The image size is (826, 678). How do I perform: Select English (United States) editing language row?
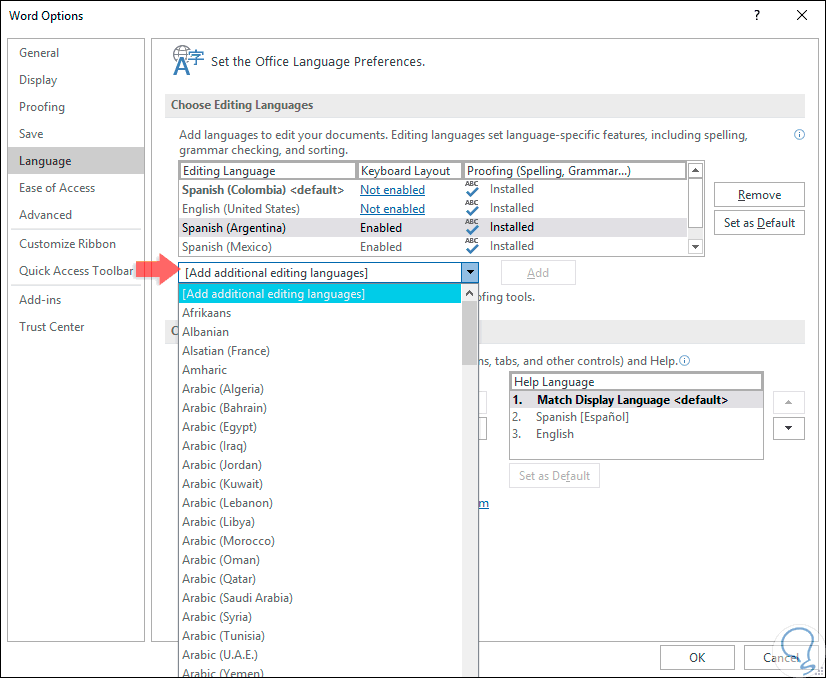432,209
